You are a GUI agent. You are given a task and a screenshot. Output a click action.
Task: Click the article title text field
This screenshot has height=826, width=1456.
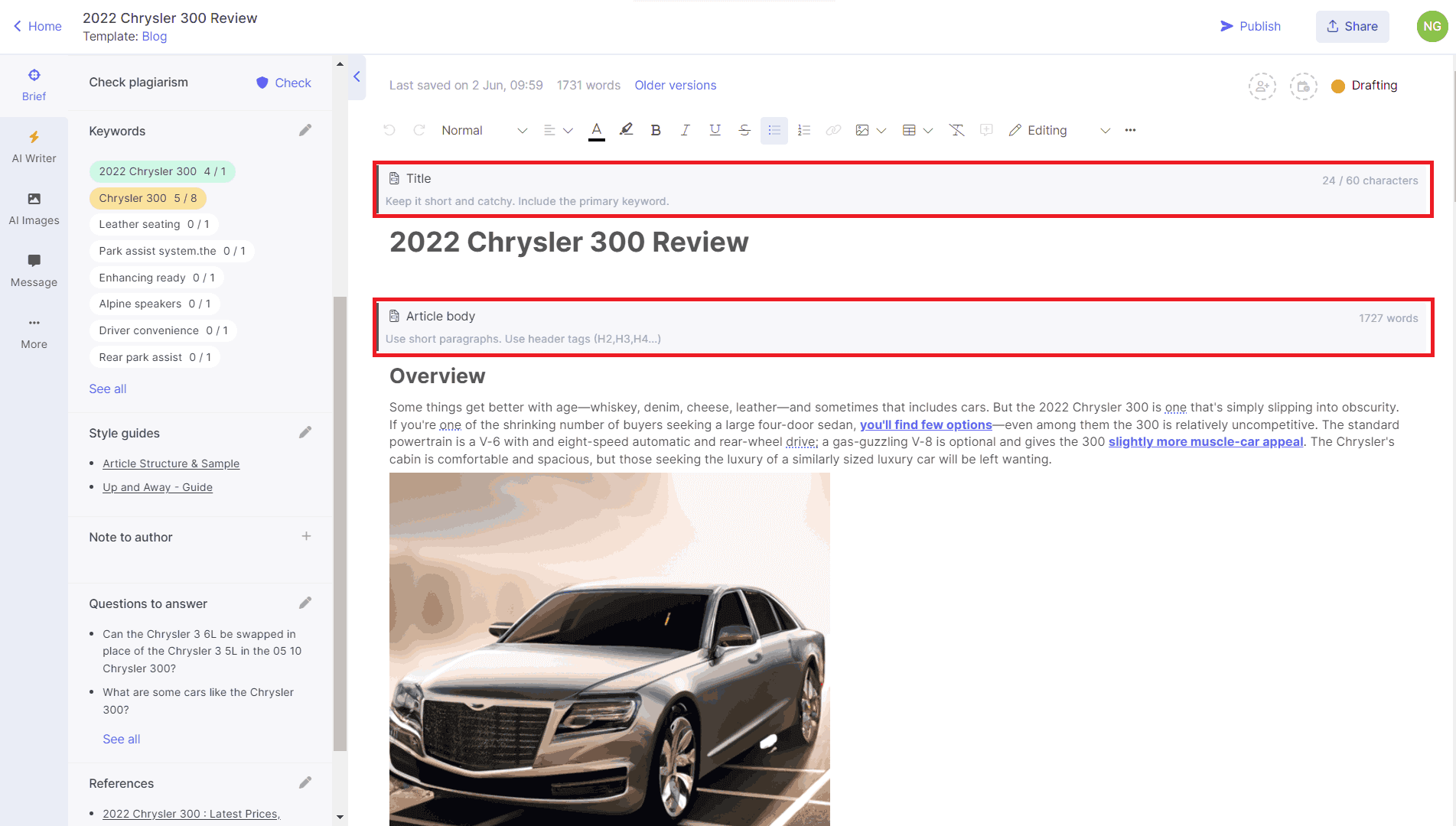coord(569,242)
